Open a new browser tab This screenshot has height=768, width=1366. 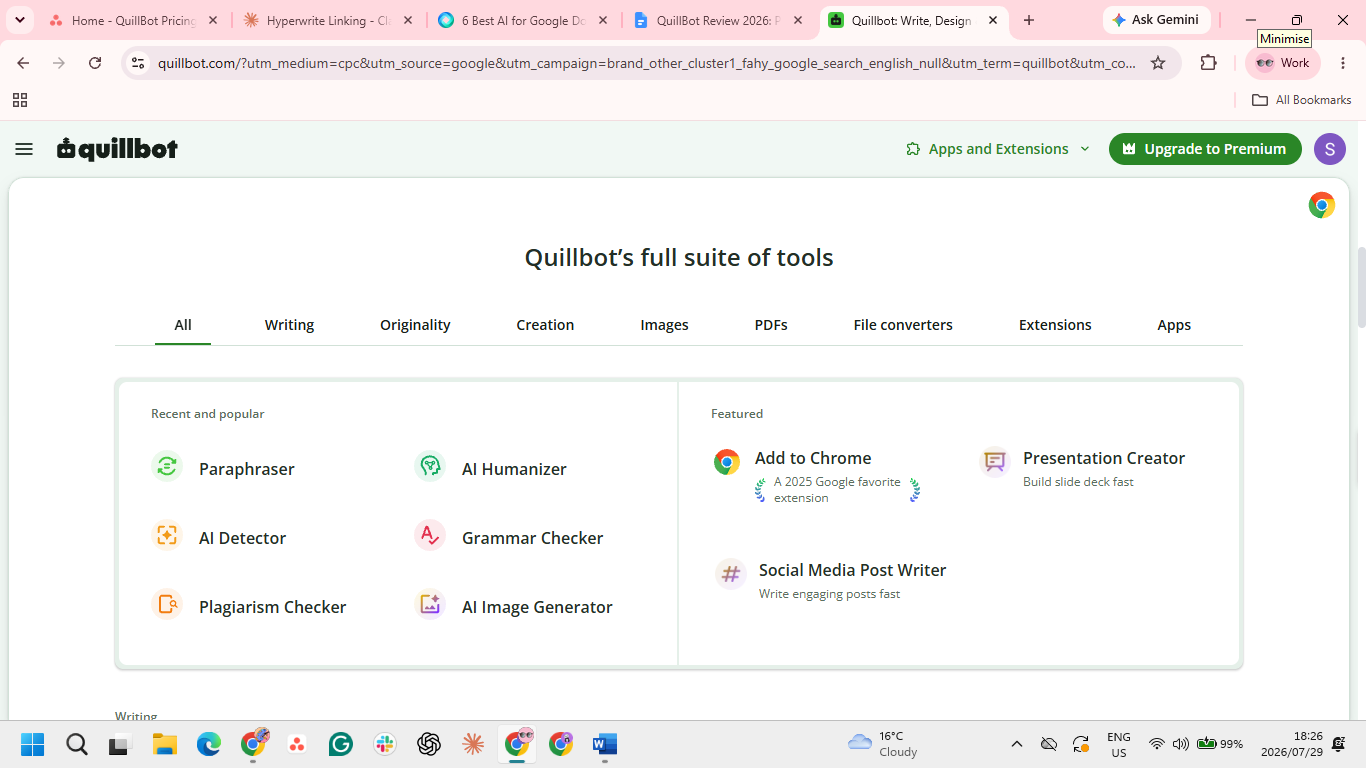pos(1029,20)
